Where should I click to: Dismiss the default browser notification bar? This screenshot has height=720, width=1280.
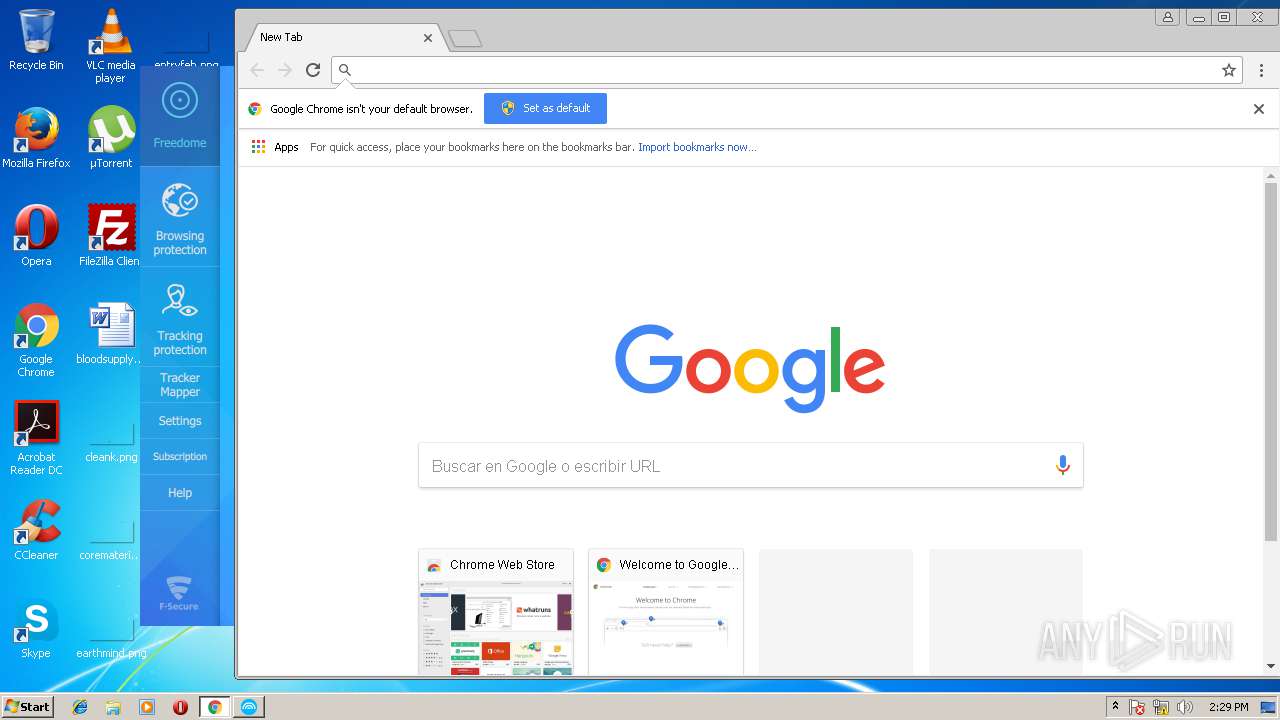(x=1259, y=109)
